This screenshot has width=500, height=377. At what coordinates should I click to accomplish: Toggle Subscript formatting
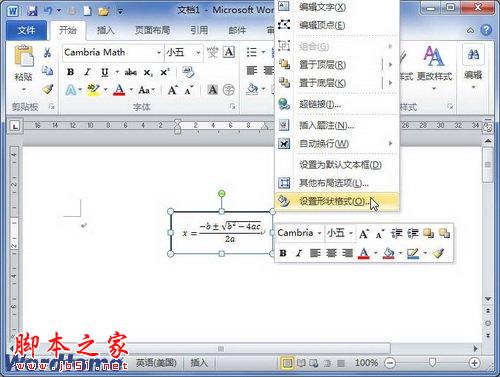[x=148, y=72]
